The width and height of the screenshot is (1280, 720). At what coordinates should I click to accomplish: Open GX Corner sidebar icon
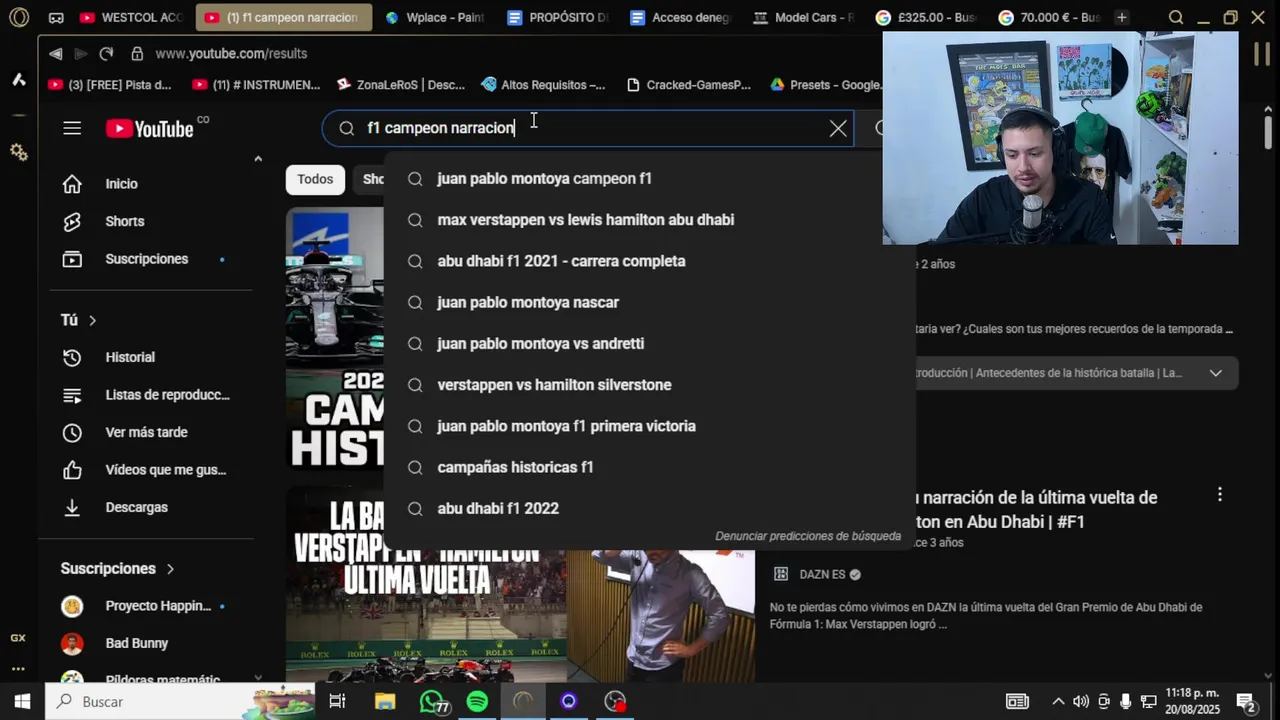point(18,638)
